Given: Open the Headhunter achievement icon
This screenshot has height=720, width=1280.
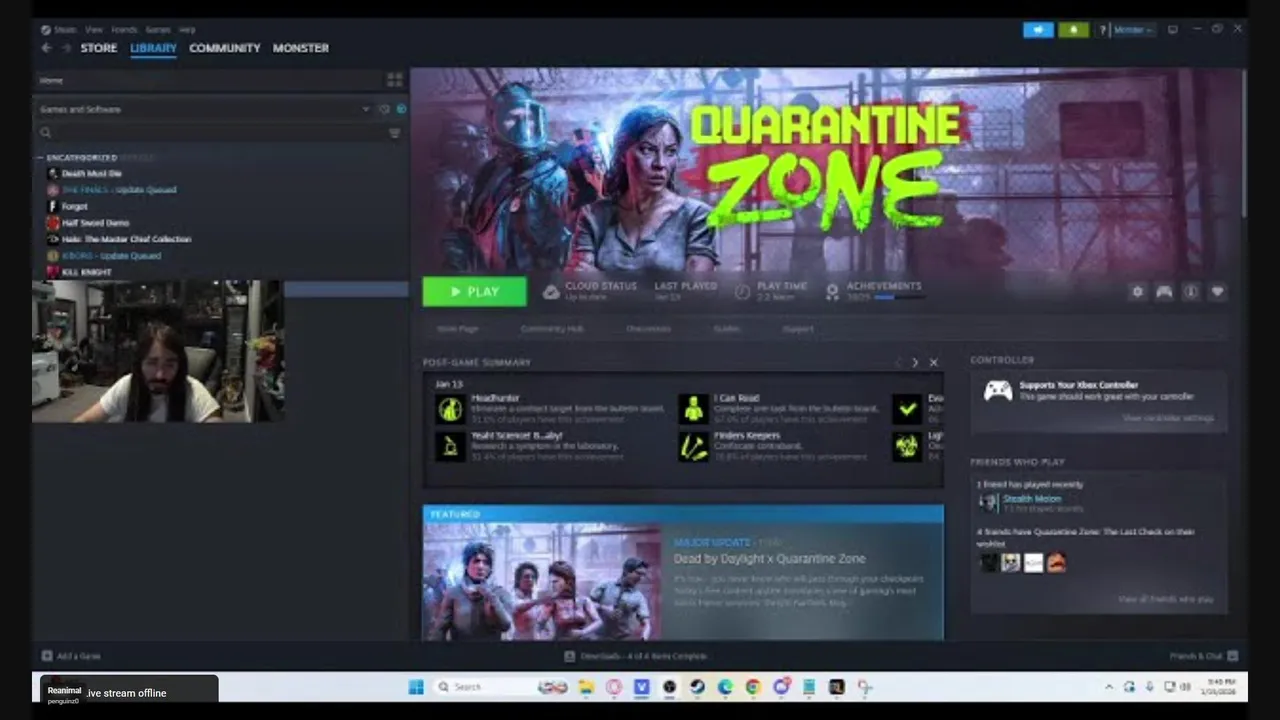Looking at the screenshot, I should [x=450, y=408].
